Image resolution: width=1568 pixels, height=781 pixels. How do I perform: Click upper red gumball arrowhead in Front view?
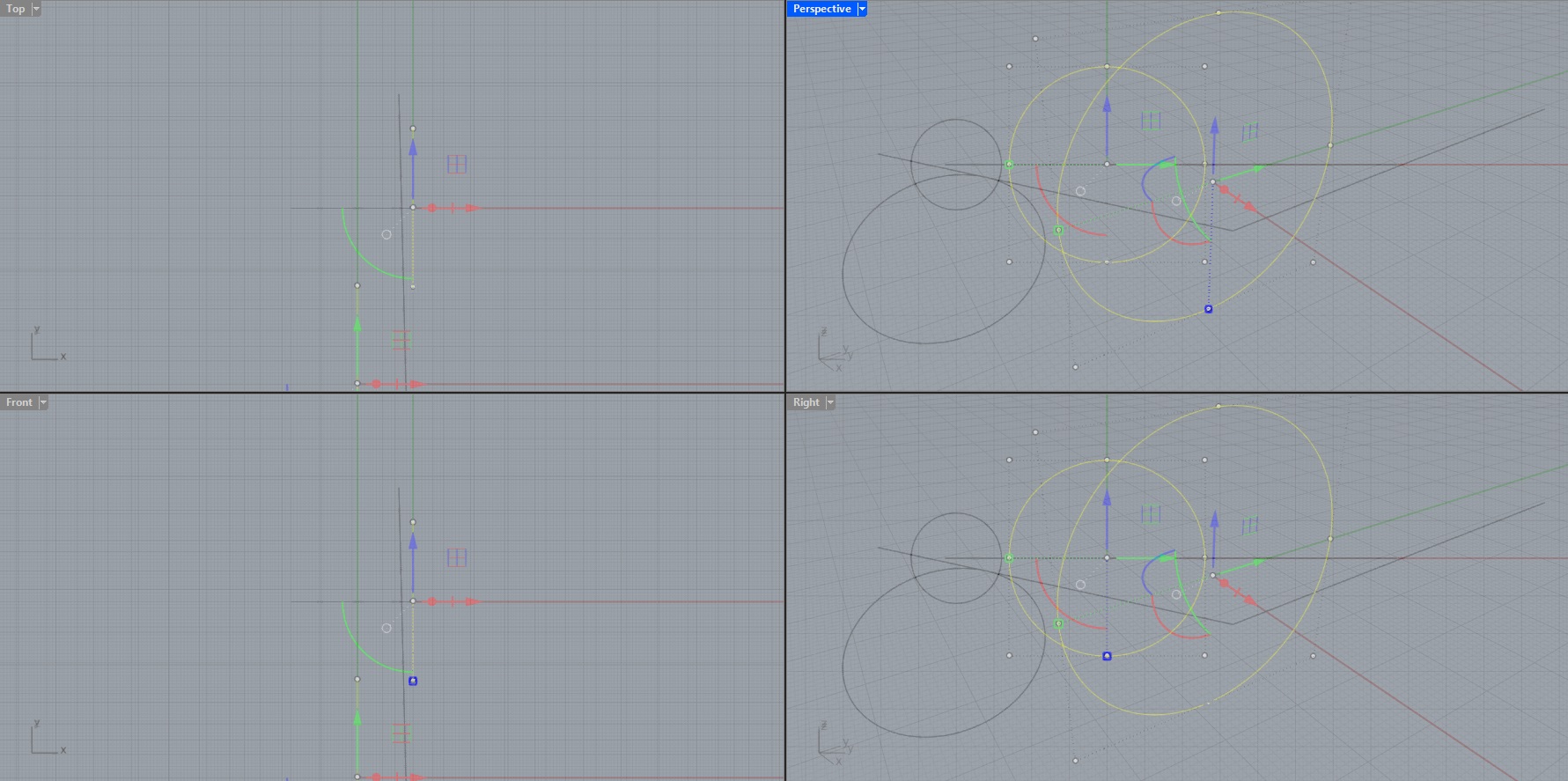(x=473, y=601)
